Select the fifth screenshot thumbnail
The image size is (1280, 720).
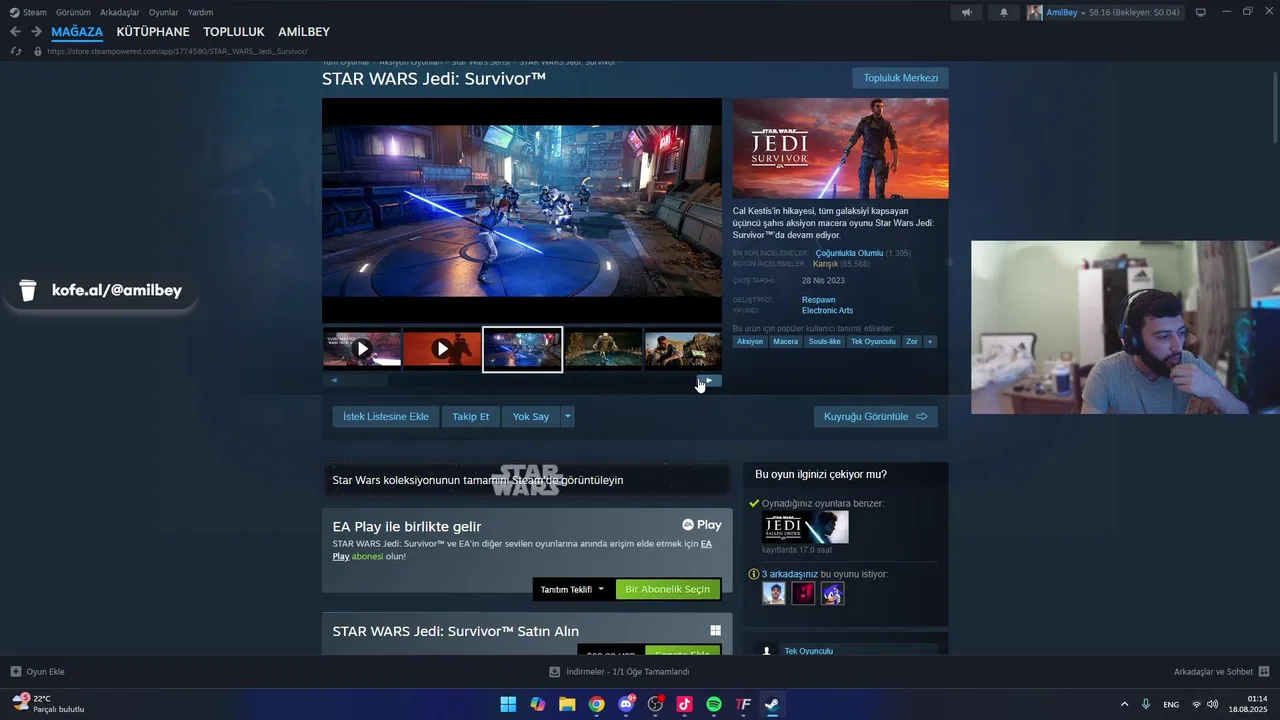click(x=683, y=349)
